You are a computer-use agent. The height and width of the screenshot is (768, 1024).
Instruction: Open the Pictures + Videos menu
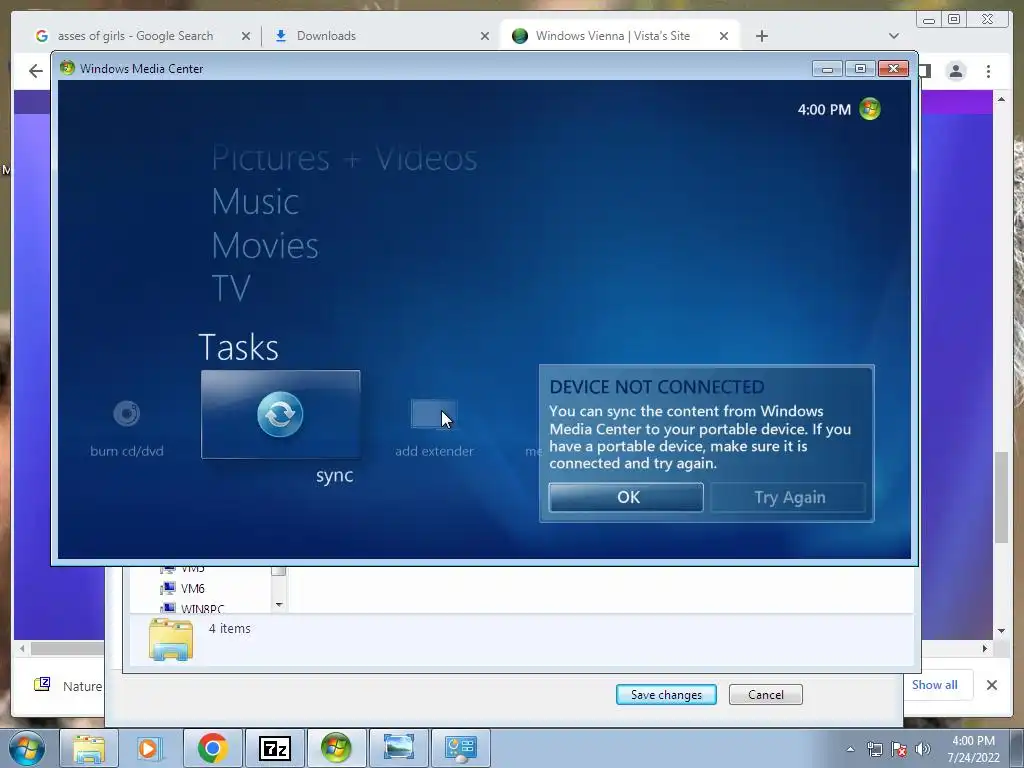click(344, 159)
